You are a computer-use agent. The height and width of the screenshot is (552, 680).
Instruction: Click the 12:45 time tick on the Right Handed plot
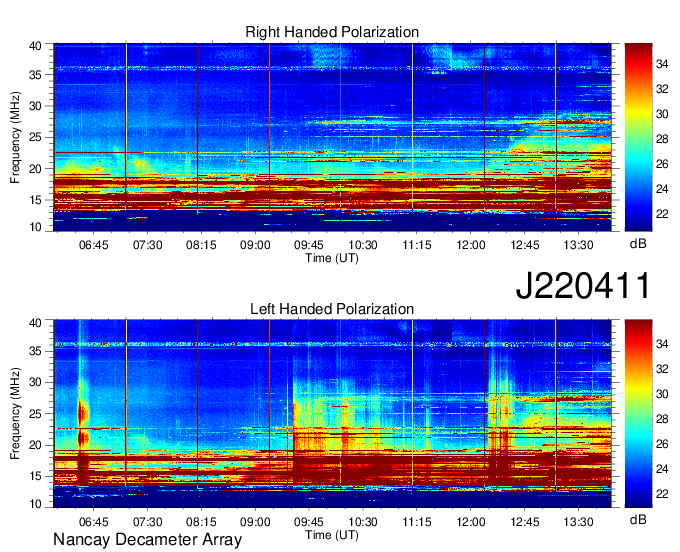525,245
